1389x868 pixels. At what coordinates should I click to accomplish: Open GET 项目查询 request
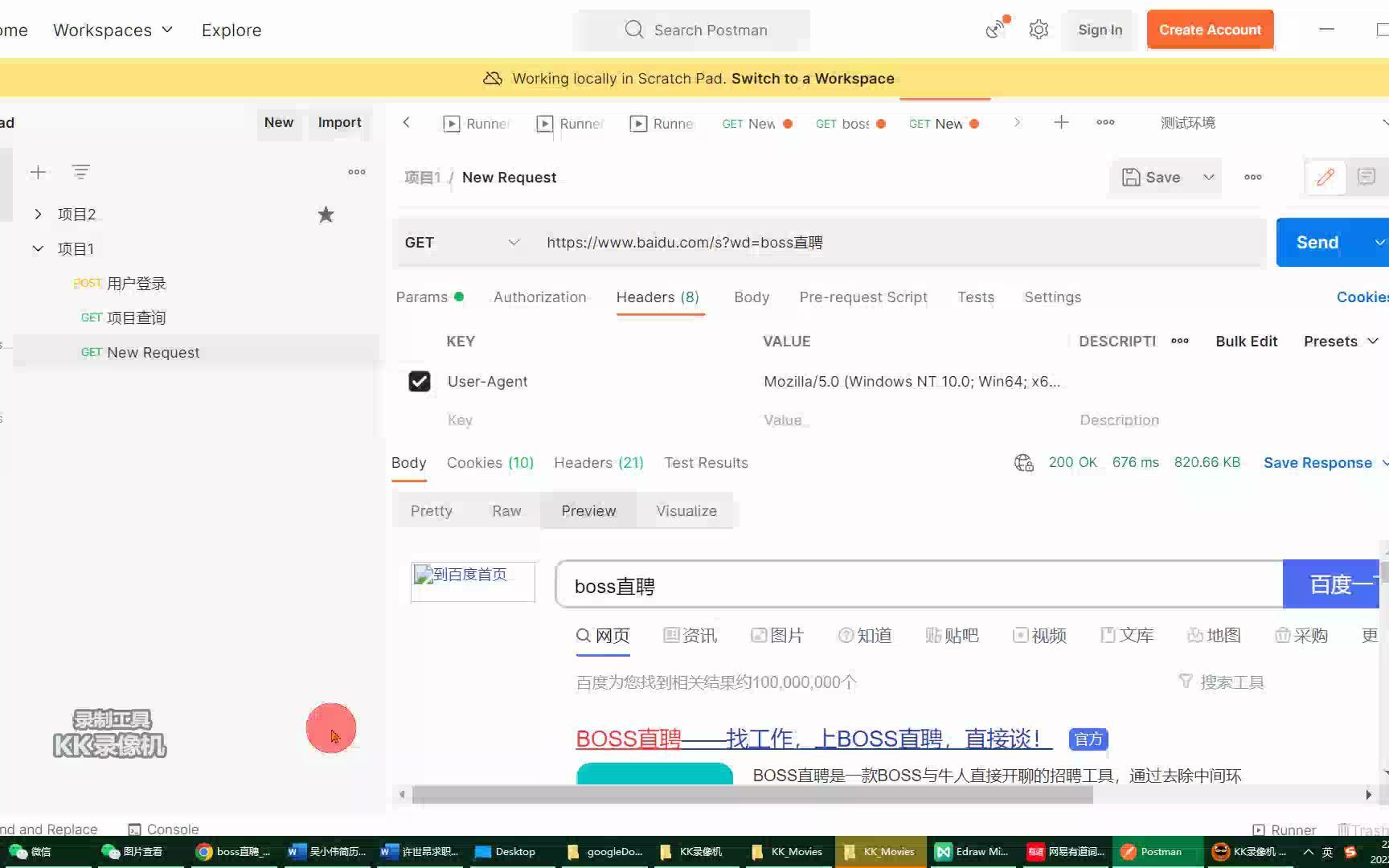(123, 317)
